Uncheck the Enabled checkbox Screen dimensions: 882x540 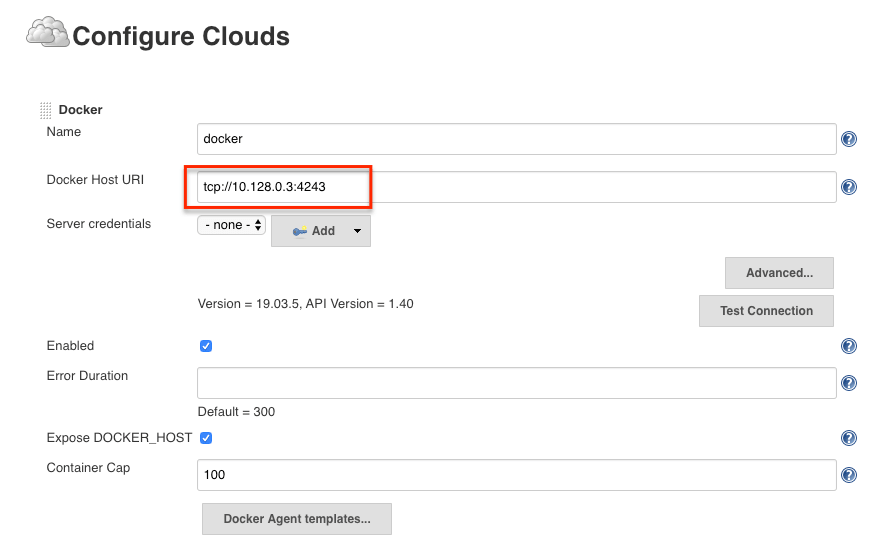tap(206, 346)
